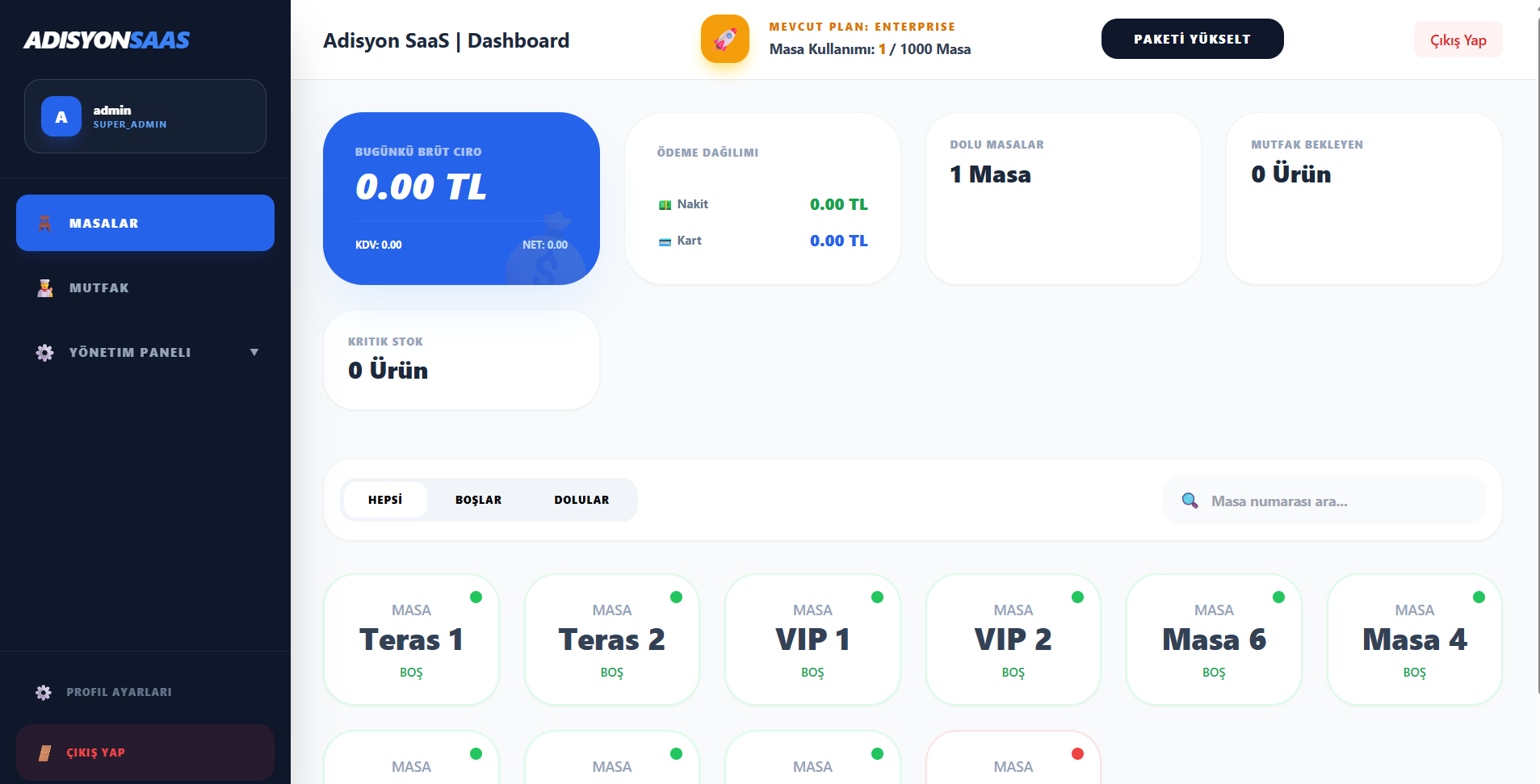Click the gear icon beside Profil Ayarları
This screenshot has width=1540, height=784.
(x=44, y=692)
